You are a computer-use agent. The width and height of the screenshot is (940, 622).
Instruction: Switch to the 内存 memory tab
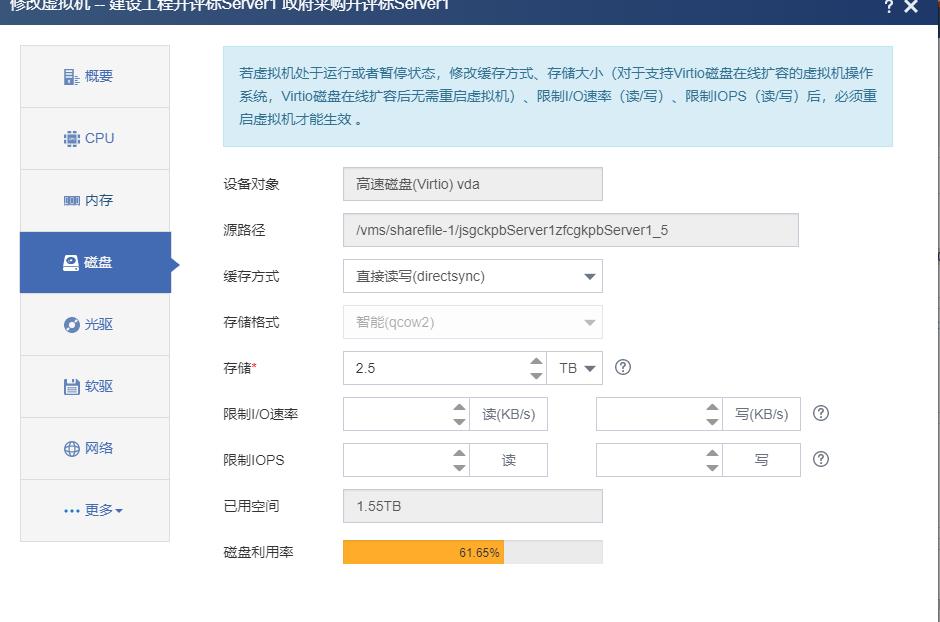95,201
